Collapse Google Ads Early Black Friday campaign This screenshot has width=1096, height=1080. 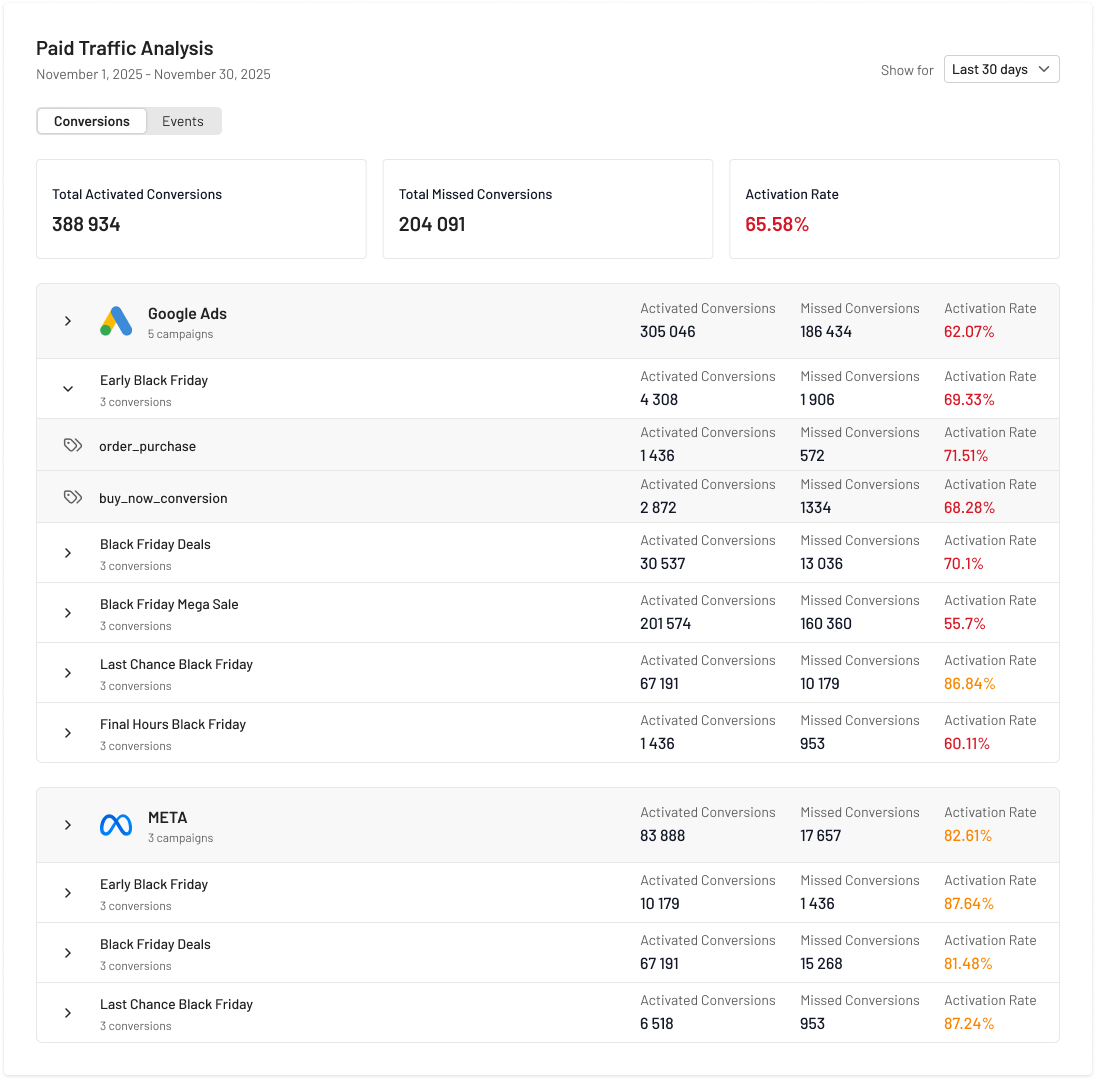68,389
